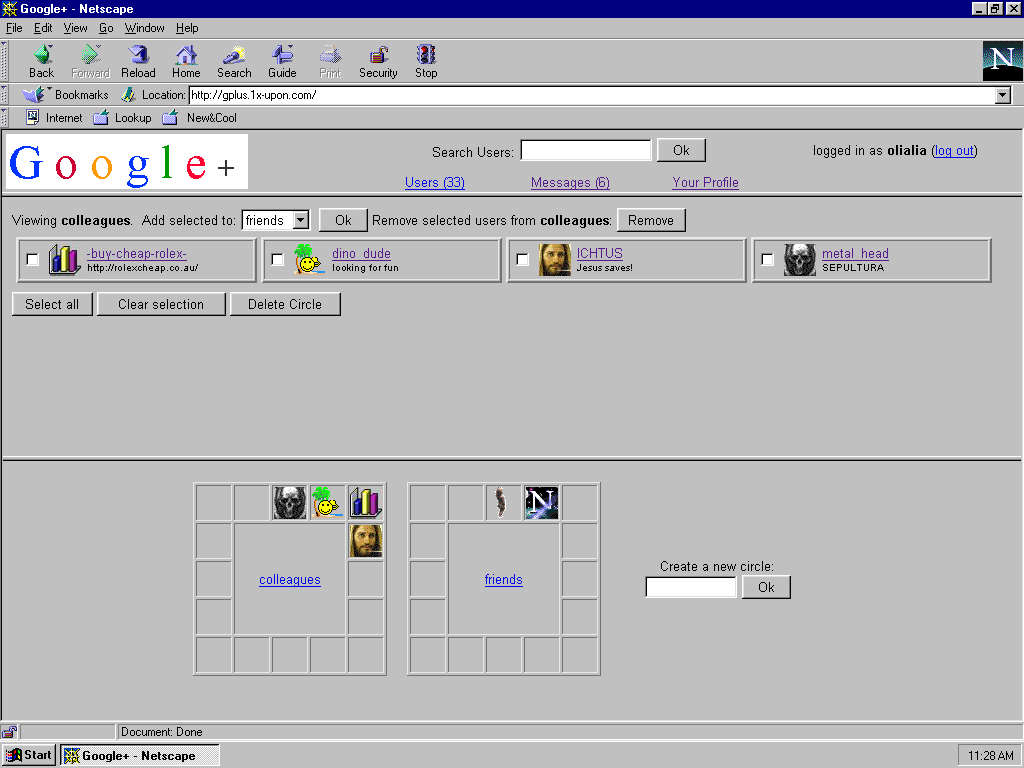Open the Window menu
The image size is (1024, 768).
point(145,28)
